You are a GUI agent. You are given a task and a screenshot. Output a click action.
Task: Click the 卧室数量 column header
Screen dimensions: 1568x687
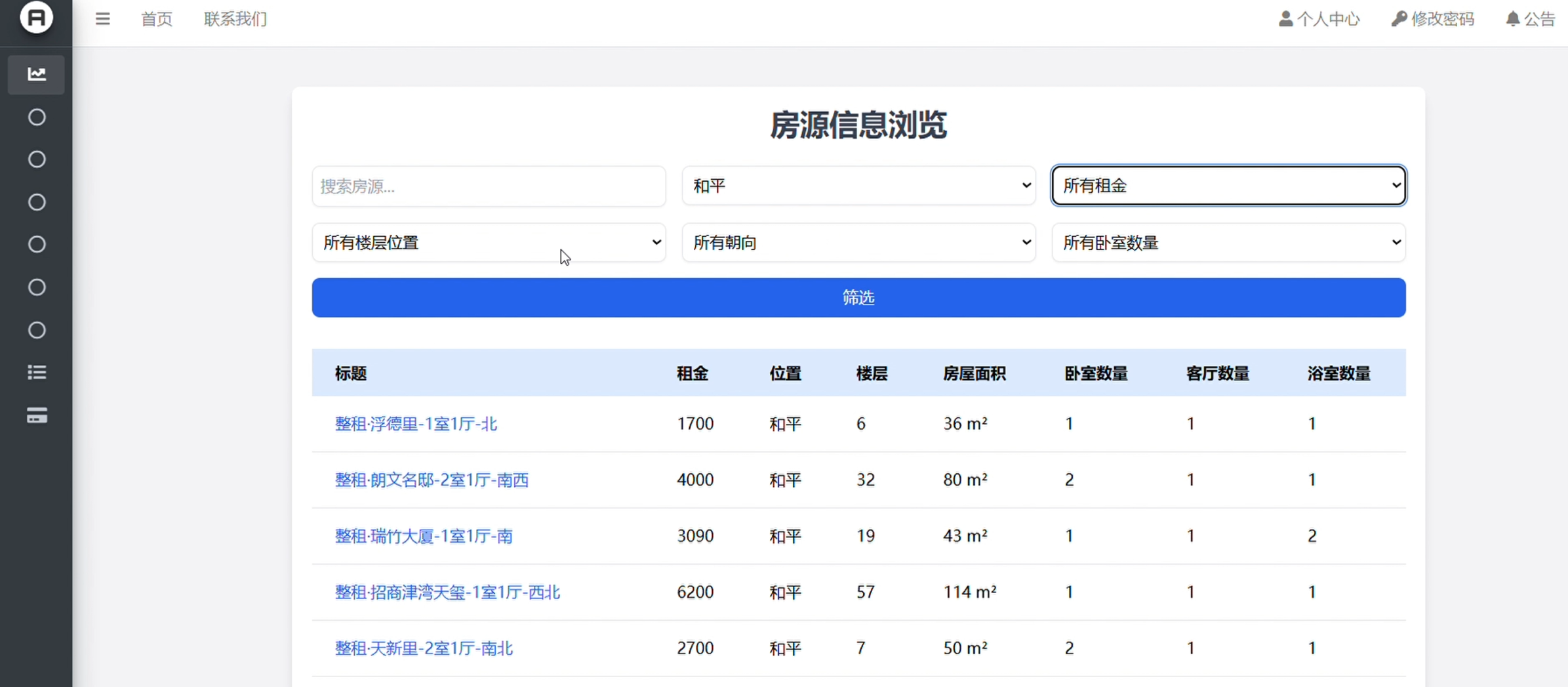pos(1096,373)
